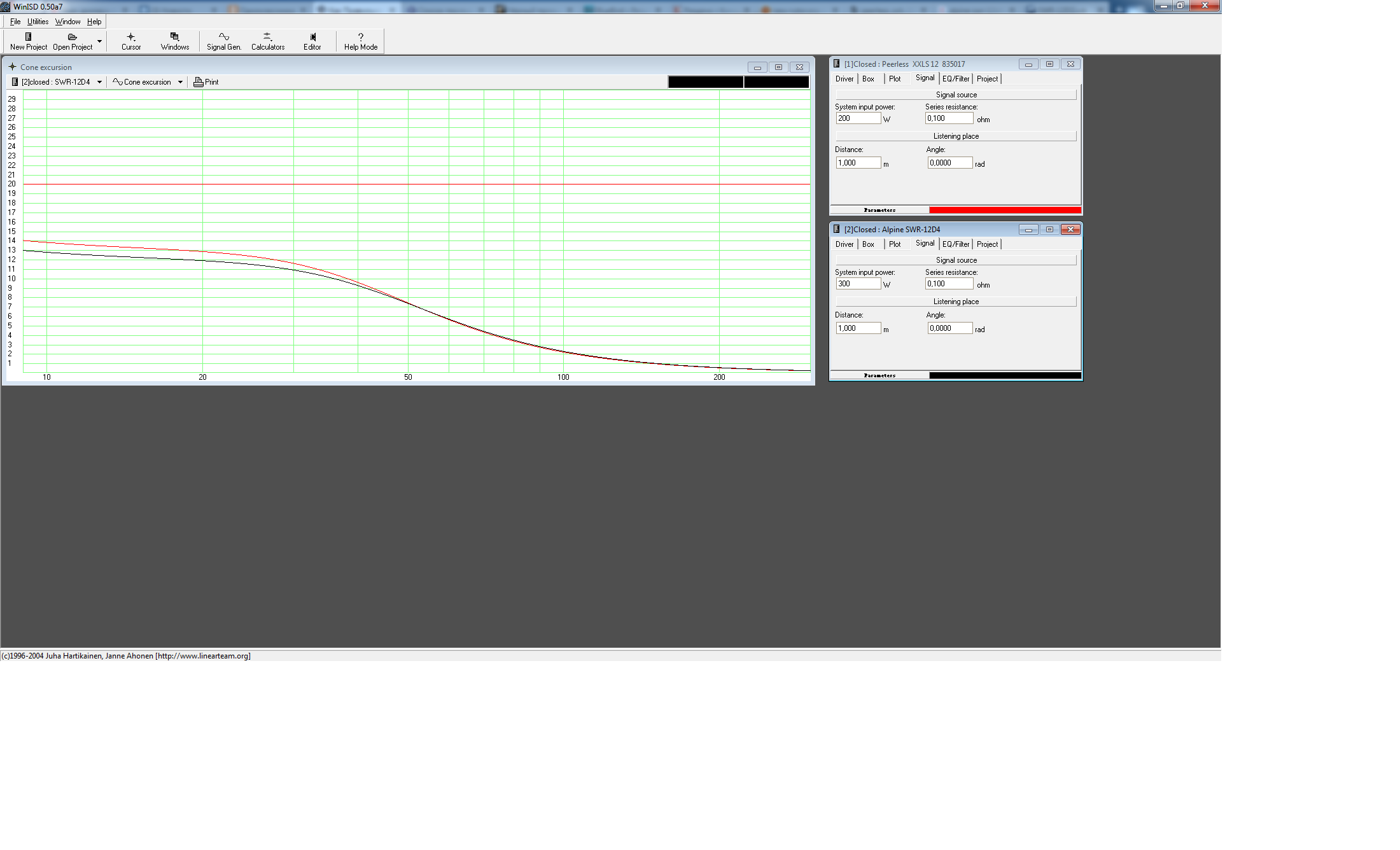Click the red color bar of the Peerless project

click(1005, 210)
